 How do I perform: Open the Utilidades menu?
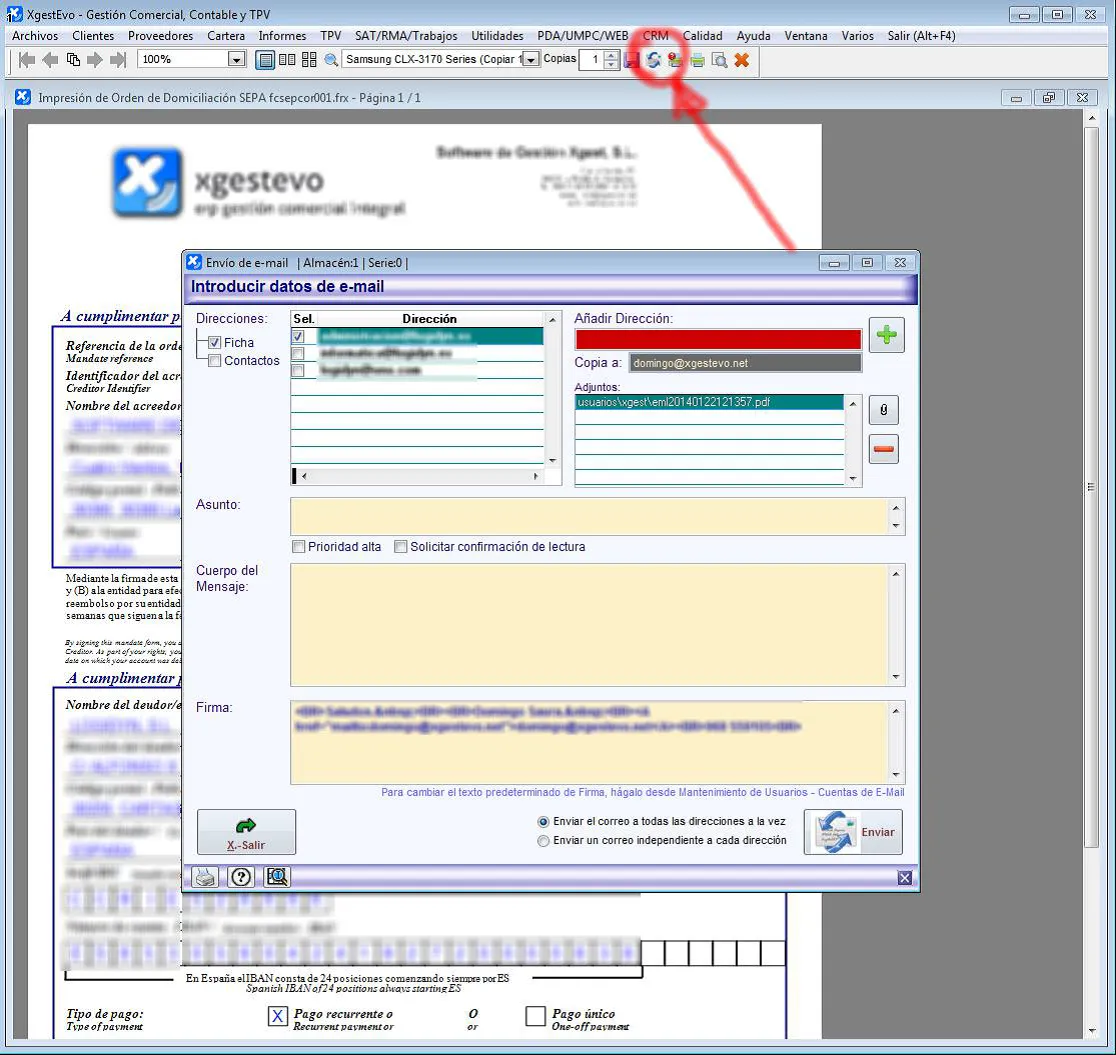497,36
